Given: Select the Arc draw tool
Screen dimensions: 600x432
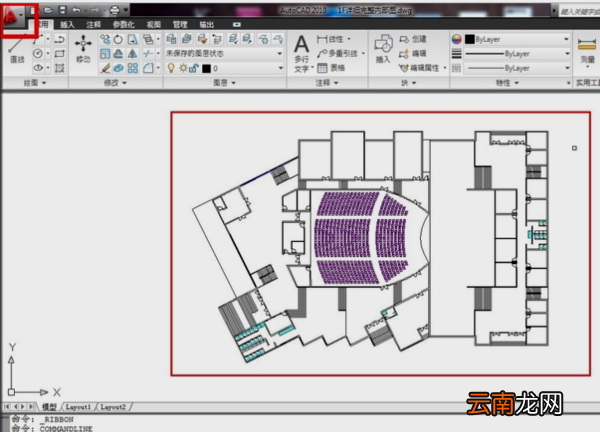Looking at the screenshot, I should tap(38, 39).
